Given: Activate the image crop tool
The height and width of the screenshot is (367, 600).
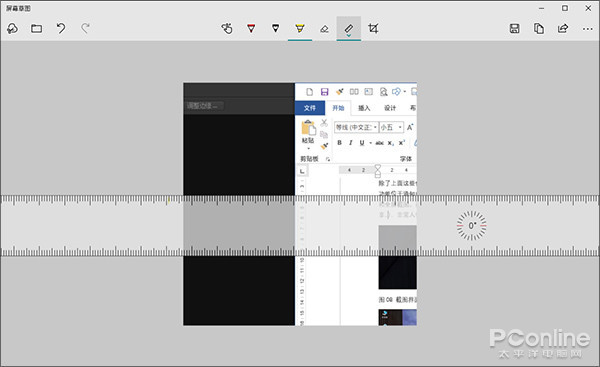Looking at the screenshot, I should pyautogui.click(x=373, y=28).
